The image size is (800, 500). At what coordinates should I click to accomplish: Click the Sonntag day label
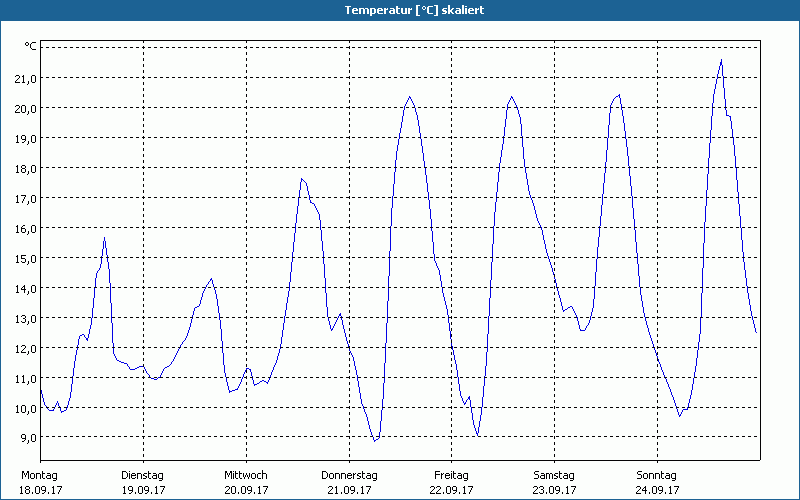(x=657, y=475)
